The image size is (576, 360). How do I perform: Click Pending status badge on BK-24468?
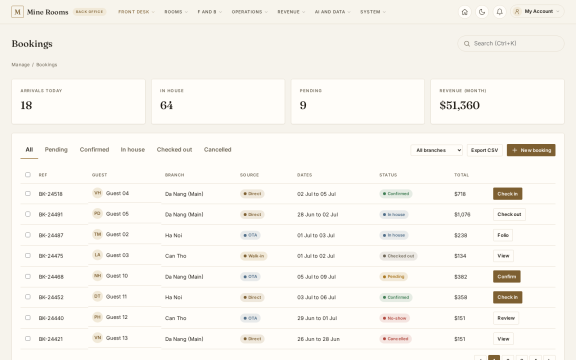tap(393, 277)
